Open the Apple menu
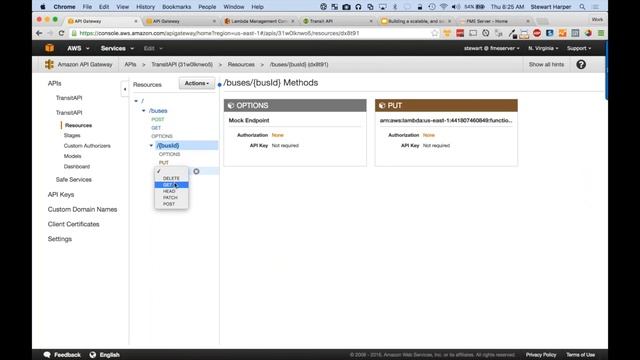The height and width of the screenshot is (360, 640). pyautogui.click(x=43, y=7)
